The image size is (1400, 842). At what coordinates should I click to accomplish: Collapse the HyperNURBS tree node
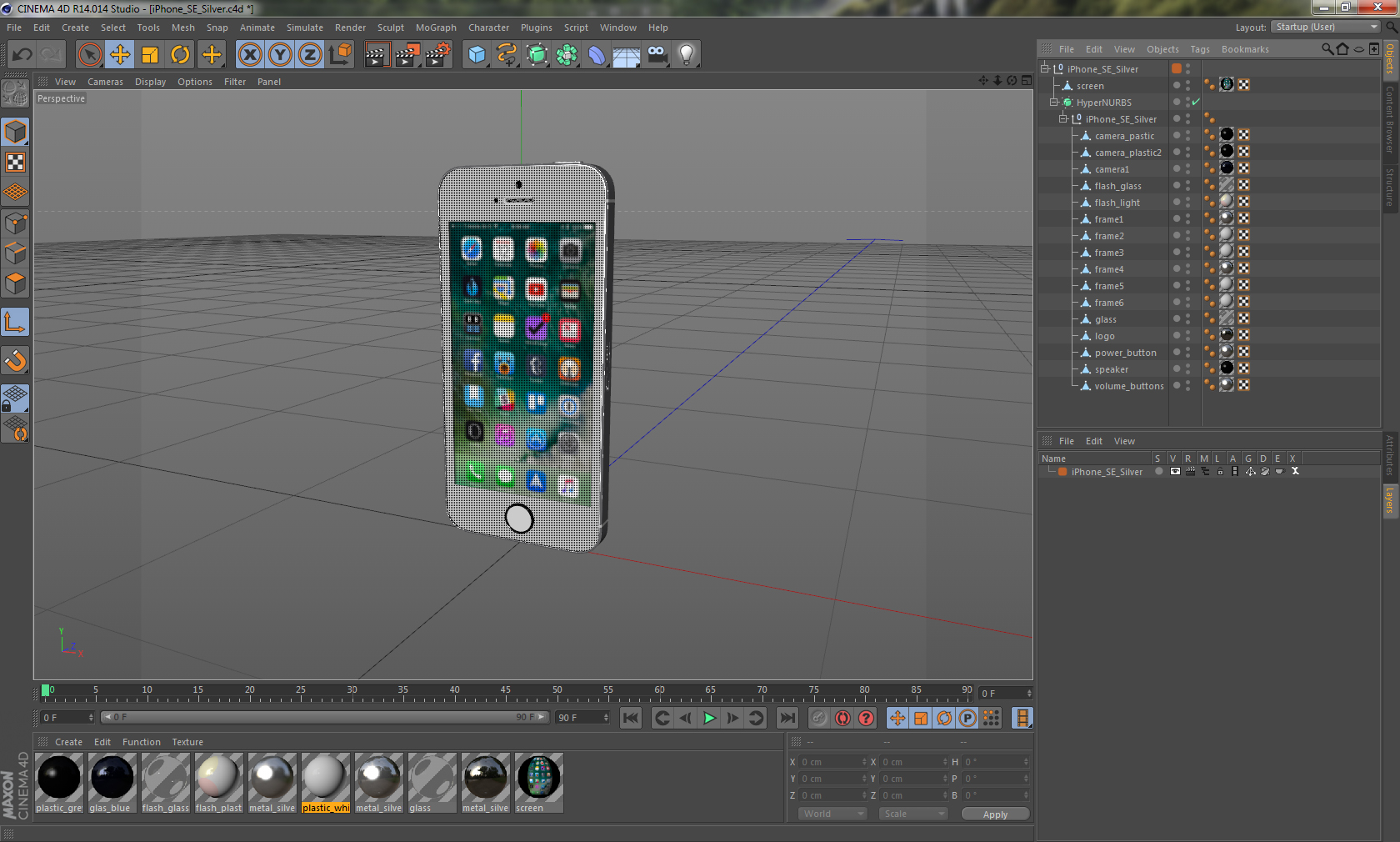coord(1053,103)
